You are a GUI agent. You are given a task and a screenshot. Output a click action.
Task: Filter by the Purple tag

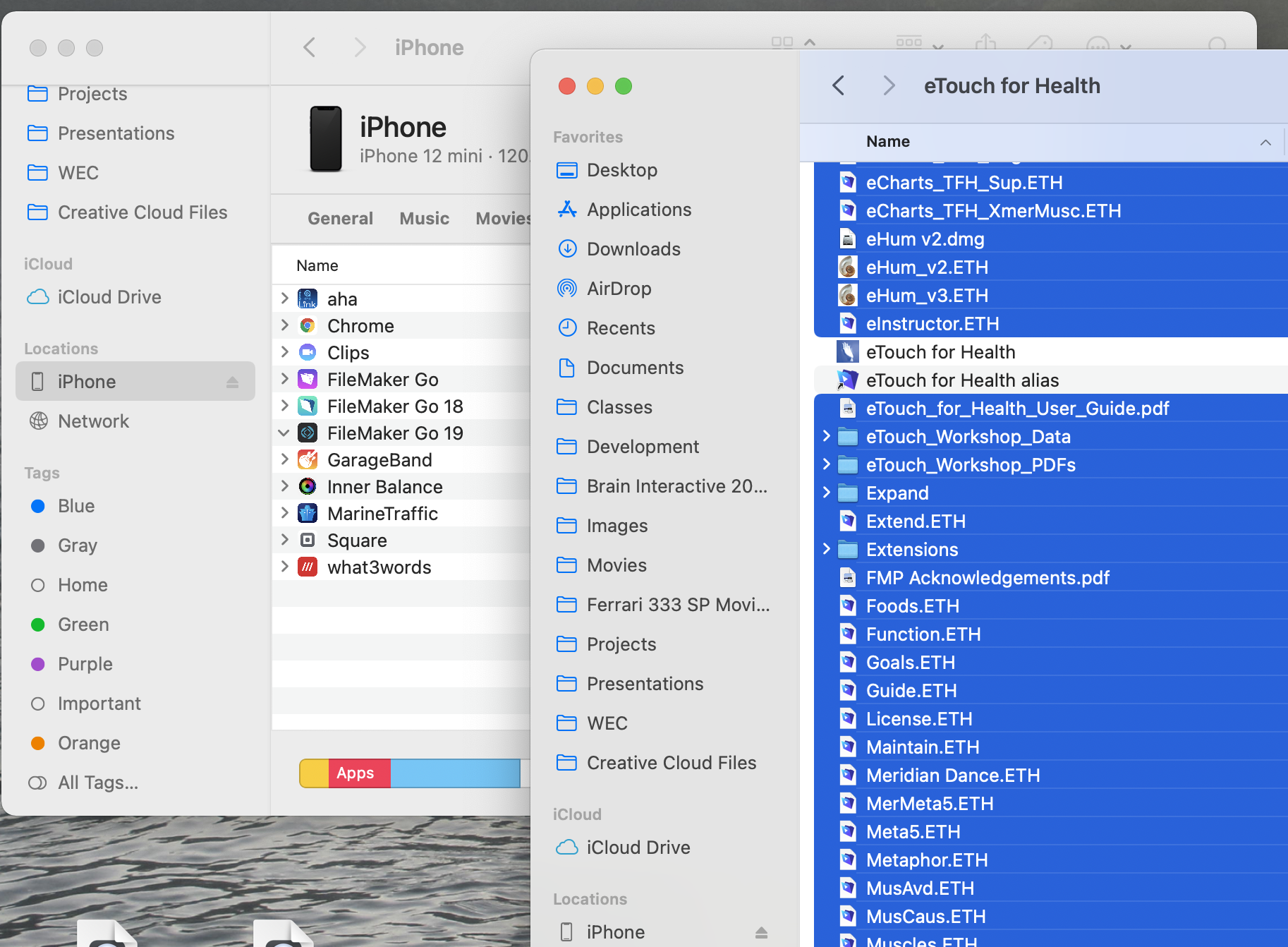[71, 664]
